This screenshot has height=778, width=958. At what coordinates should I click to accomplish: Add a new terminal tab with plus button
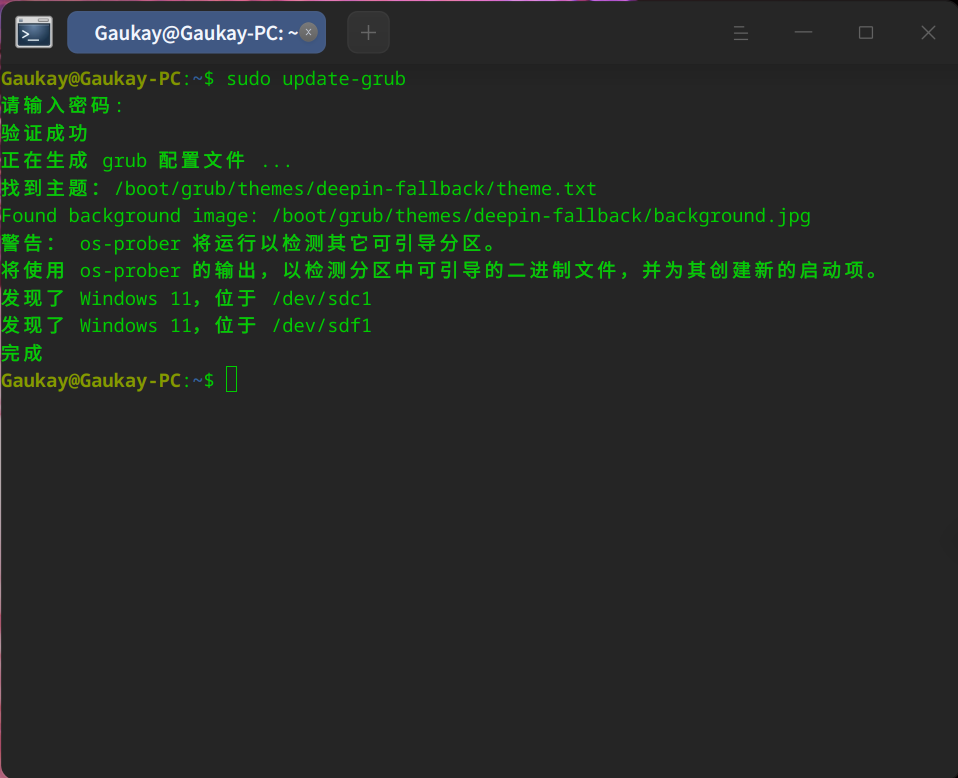(x=368, y=32)
